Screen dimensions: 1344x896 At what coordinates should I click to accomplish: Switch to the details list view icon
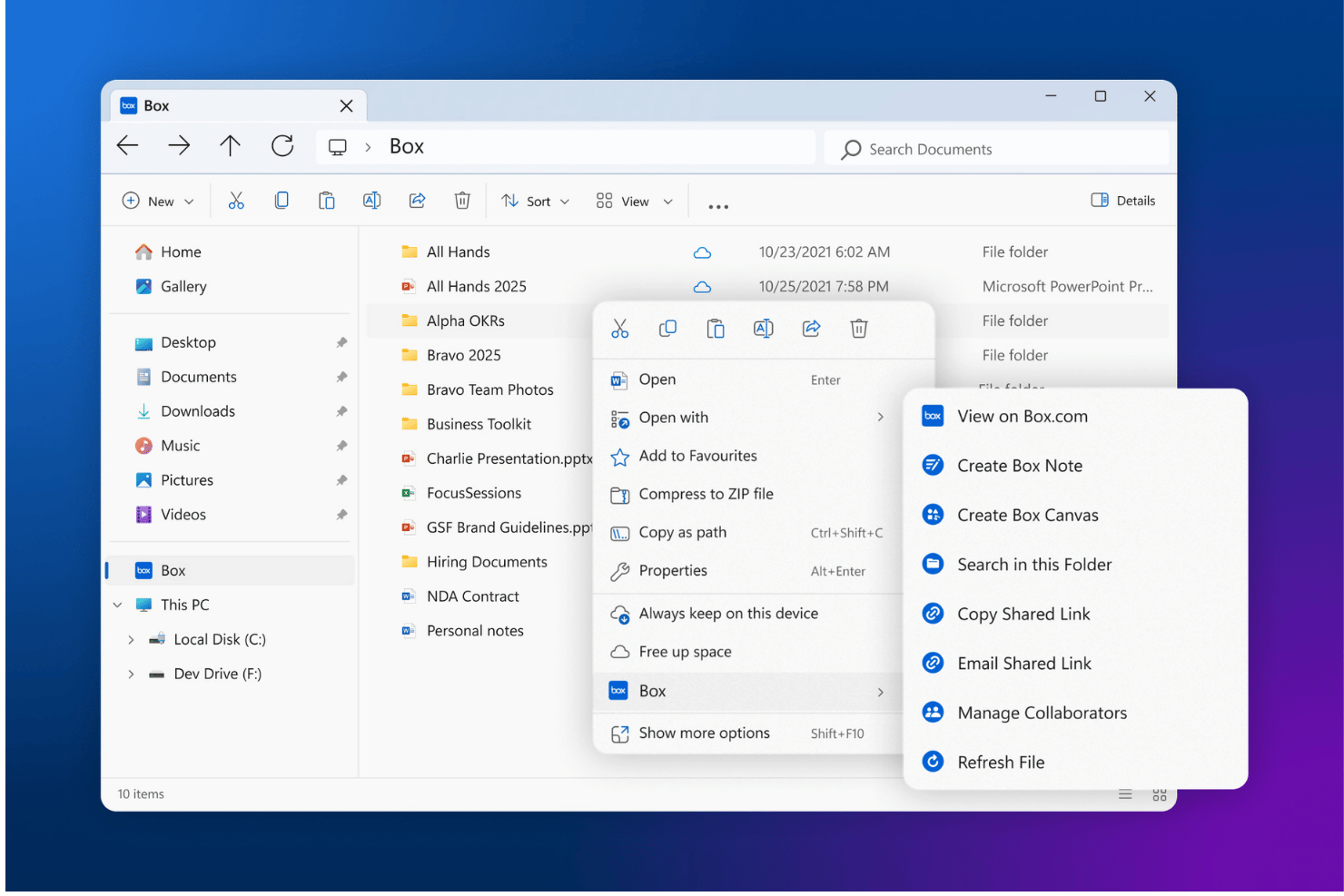tap(1125, 794)
